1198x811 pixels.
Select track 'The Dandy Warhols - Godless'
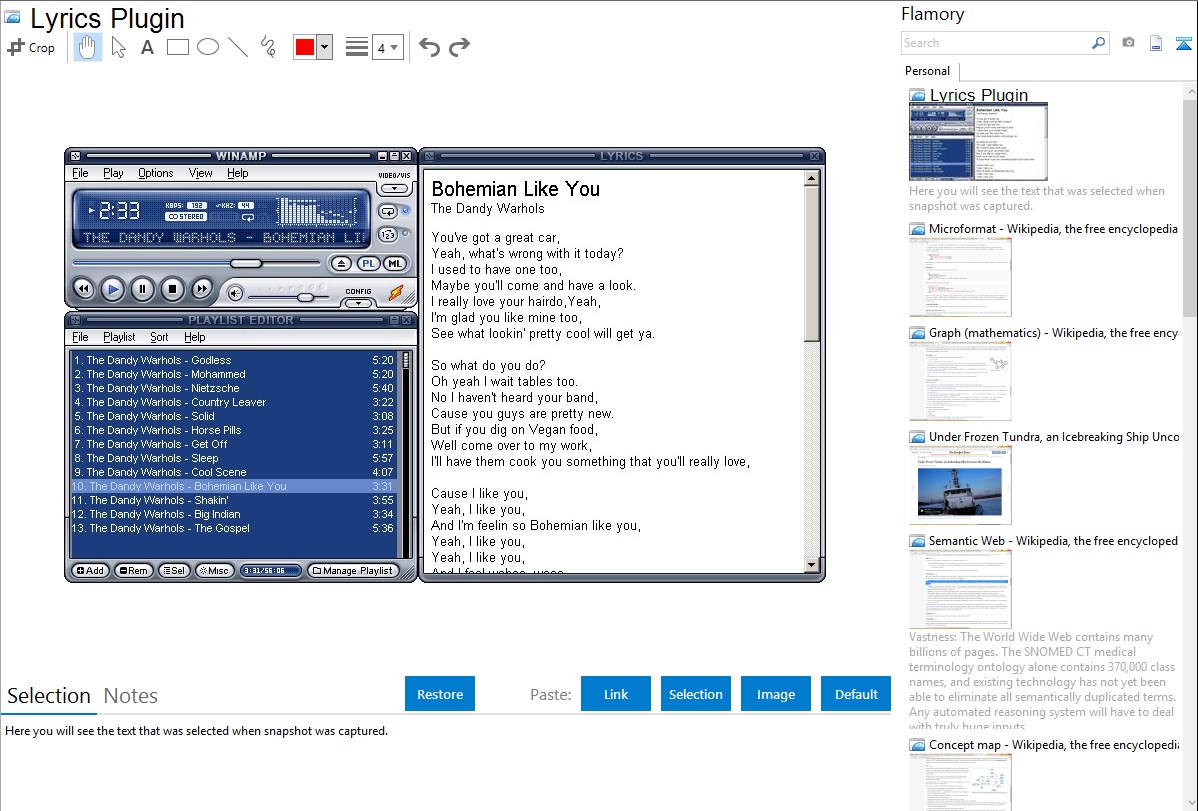coord(233,360)
